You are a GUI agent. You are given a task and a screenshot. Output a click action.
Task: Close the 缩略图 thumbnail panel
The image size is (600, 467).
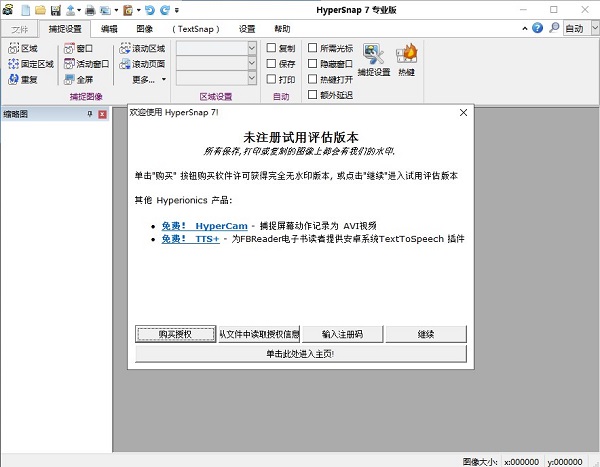(103, 114)
